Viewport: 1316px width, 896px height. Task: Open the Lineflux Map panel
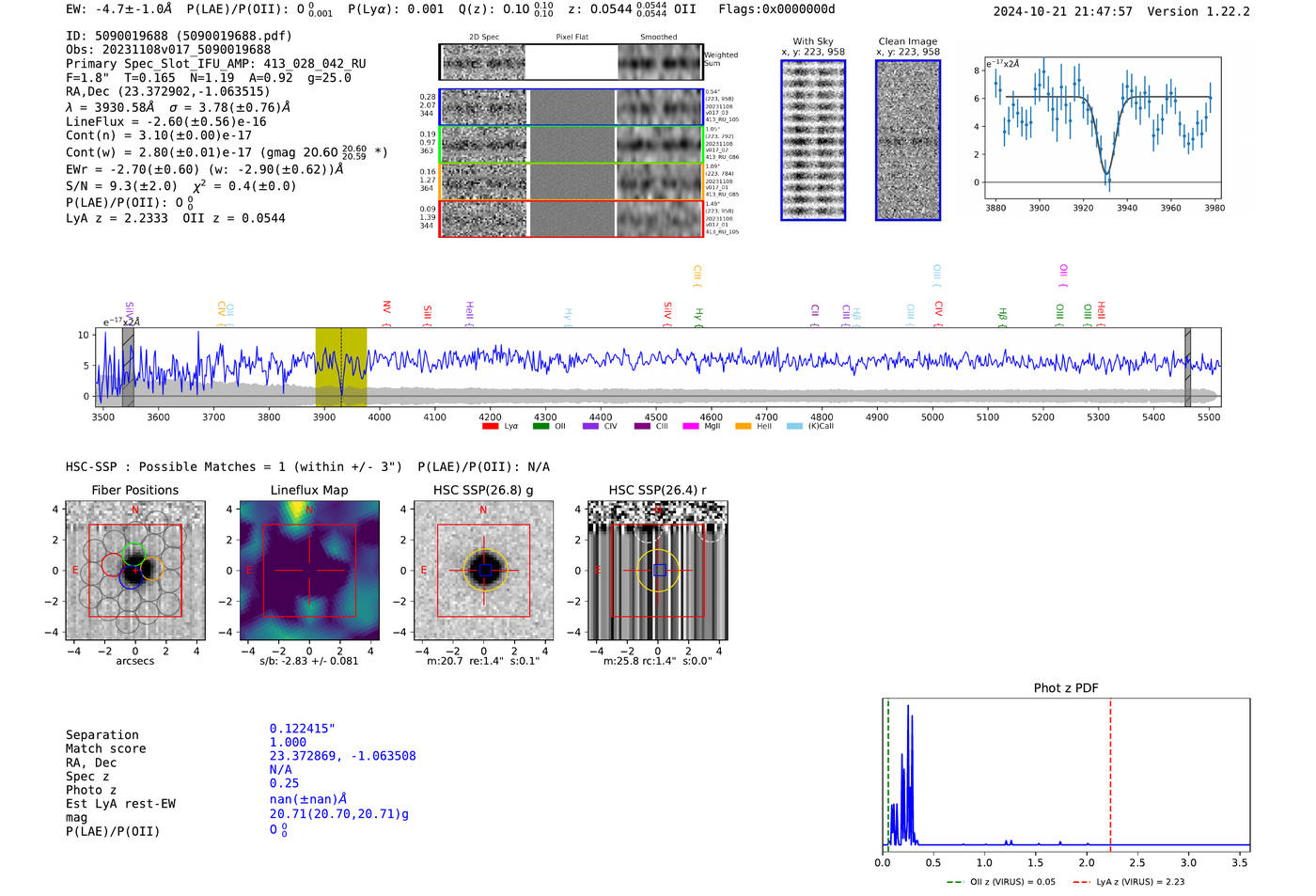click(309, 571)
